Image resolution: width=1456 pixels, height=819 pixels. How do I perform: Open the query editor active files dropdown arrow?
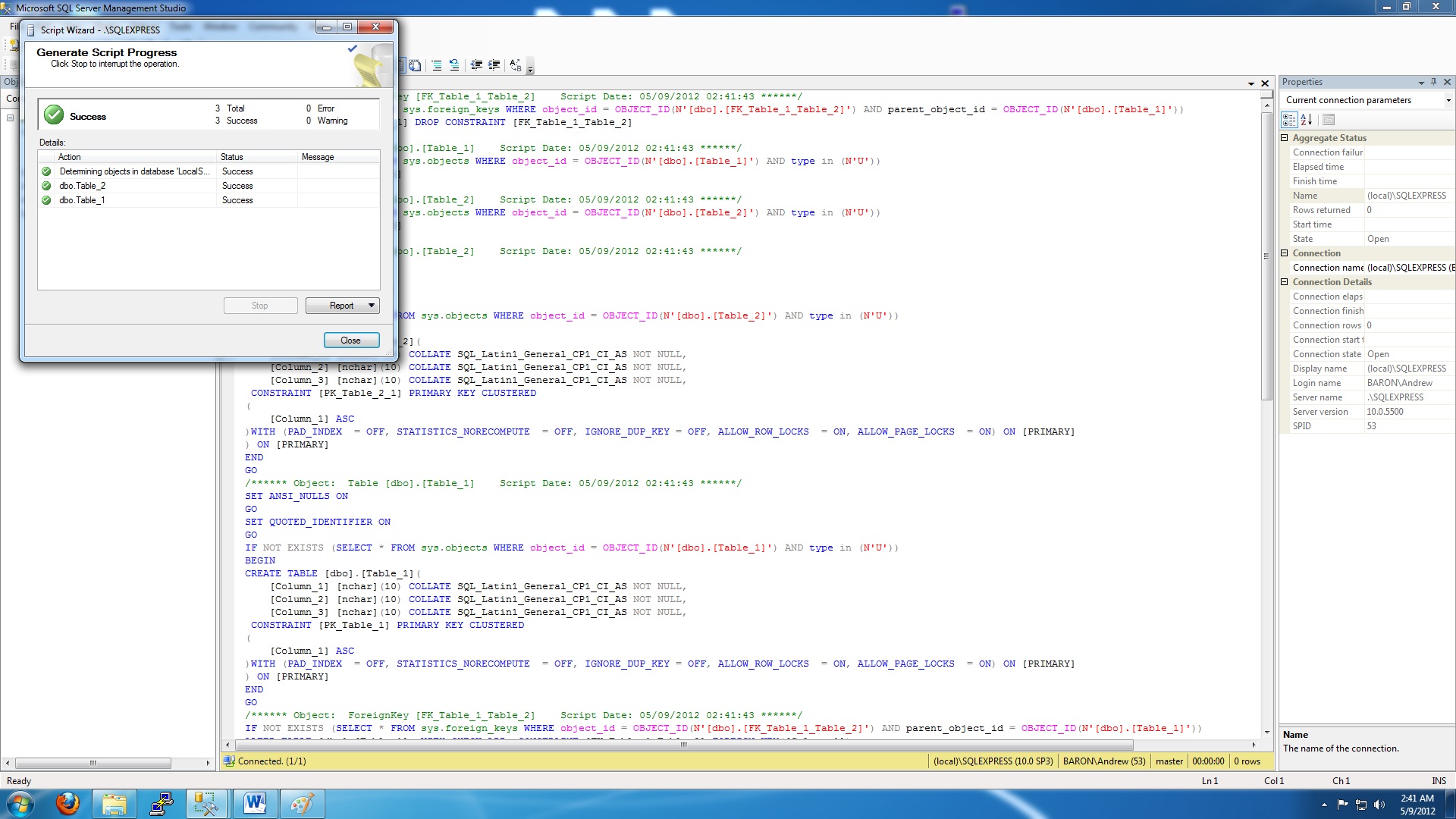coord(1250,83)
